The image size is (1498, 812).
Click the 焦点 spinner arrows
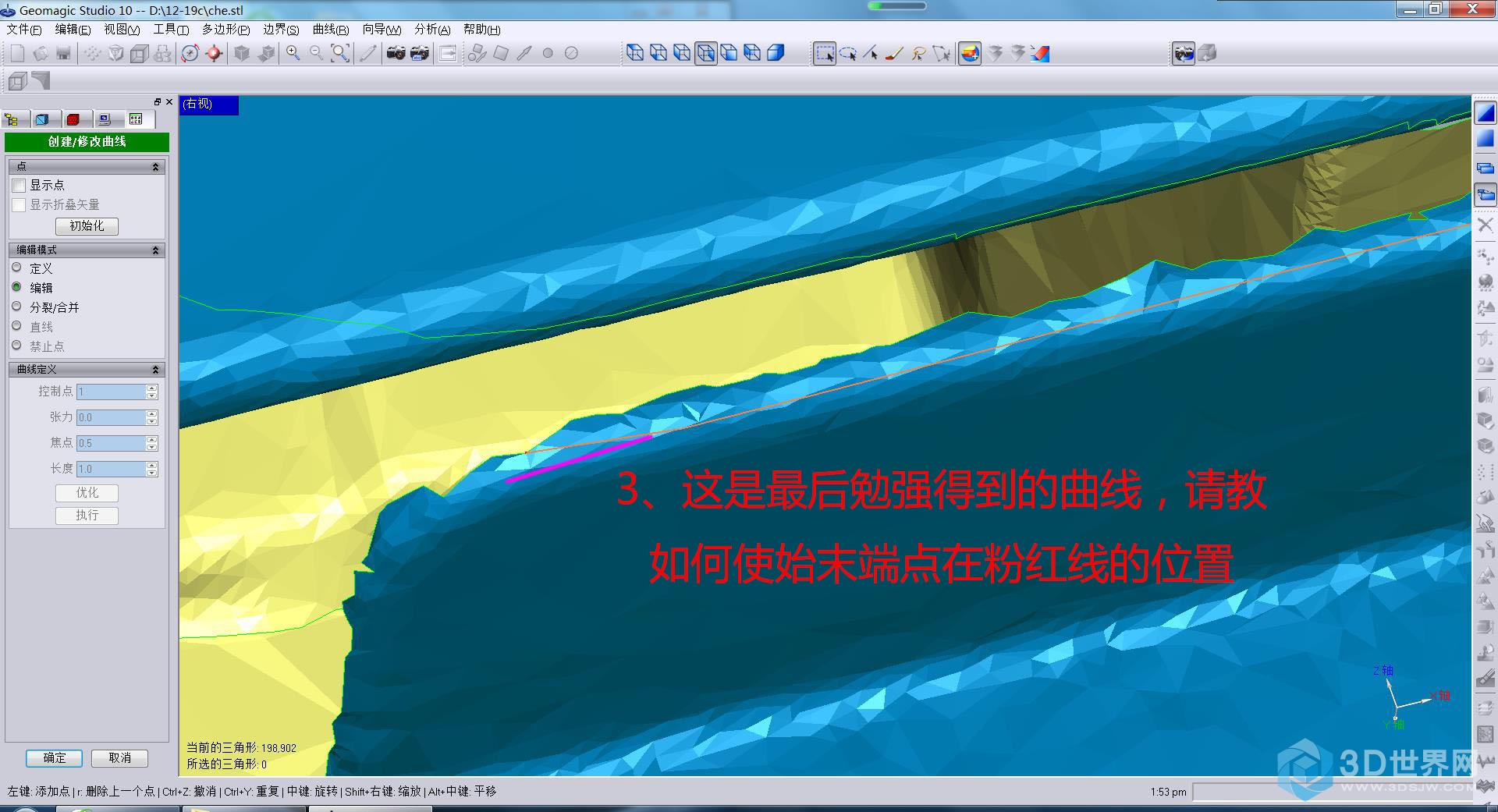(152, 443)
